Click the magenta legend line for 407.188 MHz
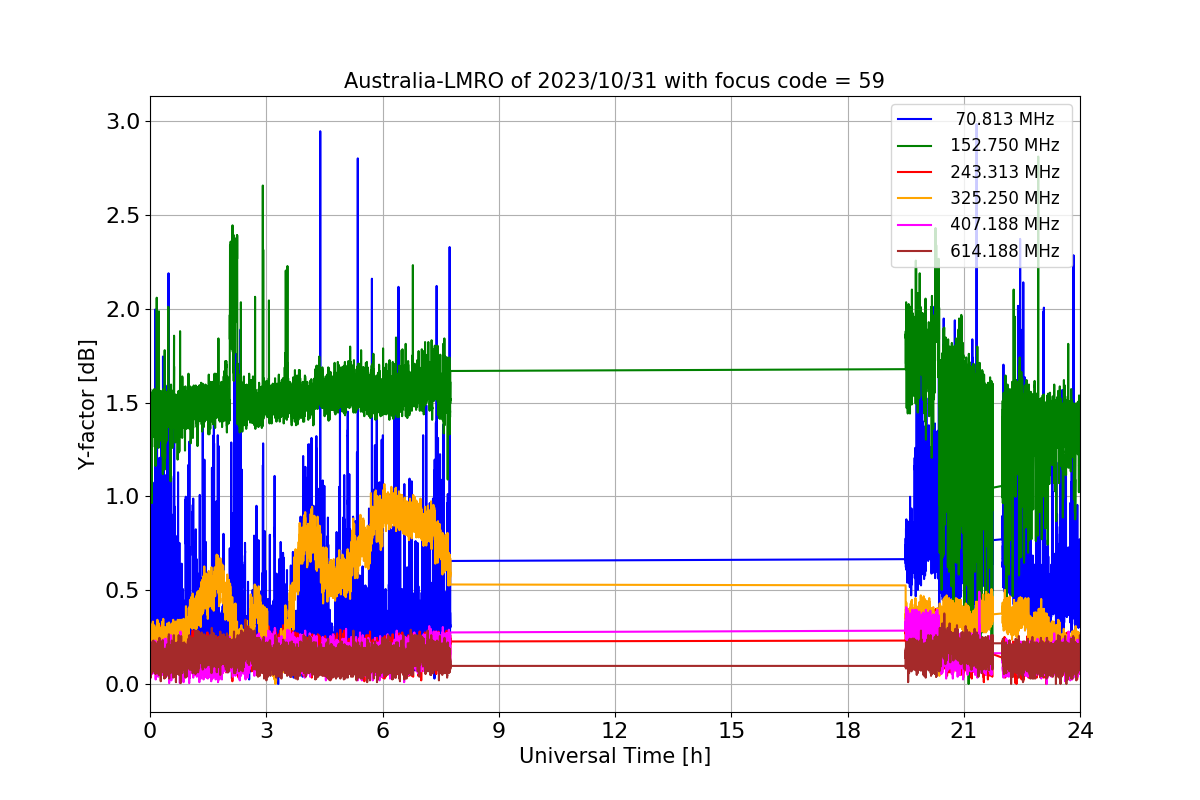This screenshot has height=800, width=1200. click(915, 225)
